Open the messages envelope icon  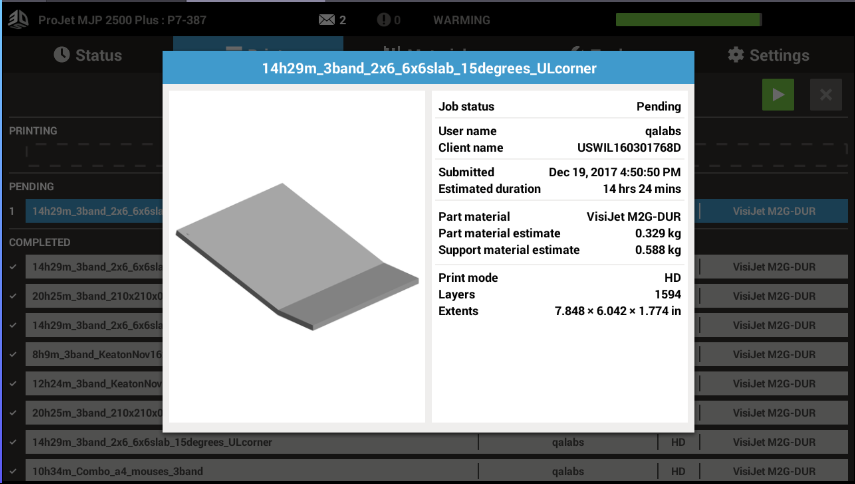click(326, 20)
